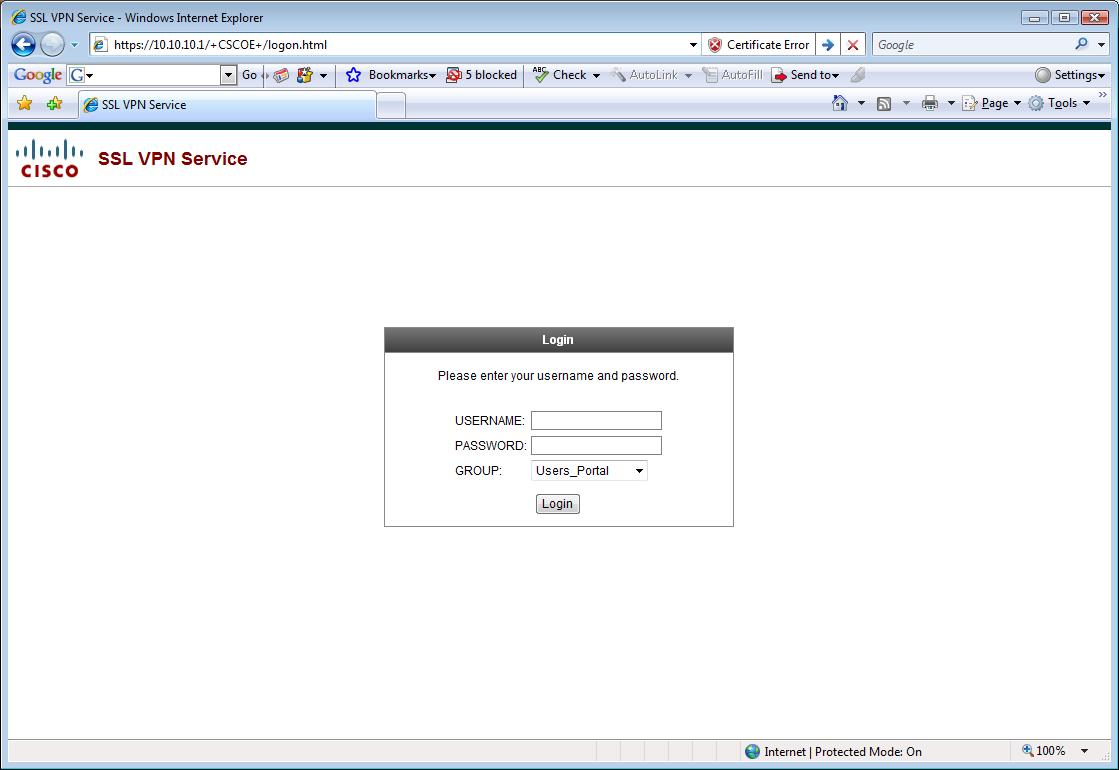Click the Google toolbar people icon
The image size is (1119, 770).
point(305,74)
